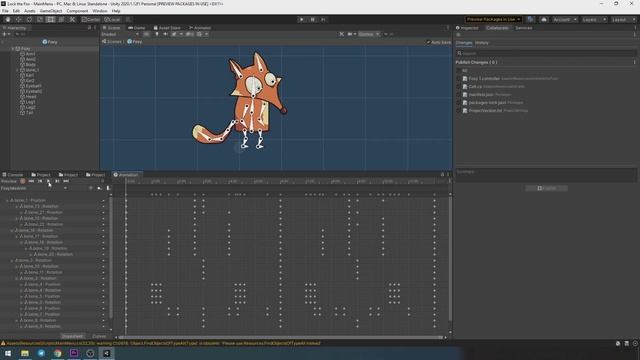Open the Window menu
Viewport: 640px width, 360px height.
point(100,11)
